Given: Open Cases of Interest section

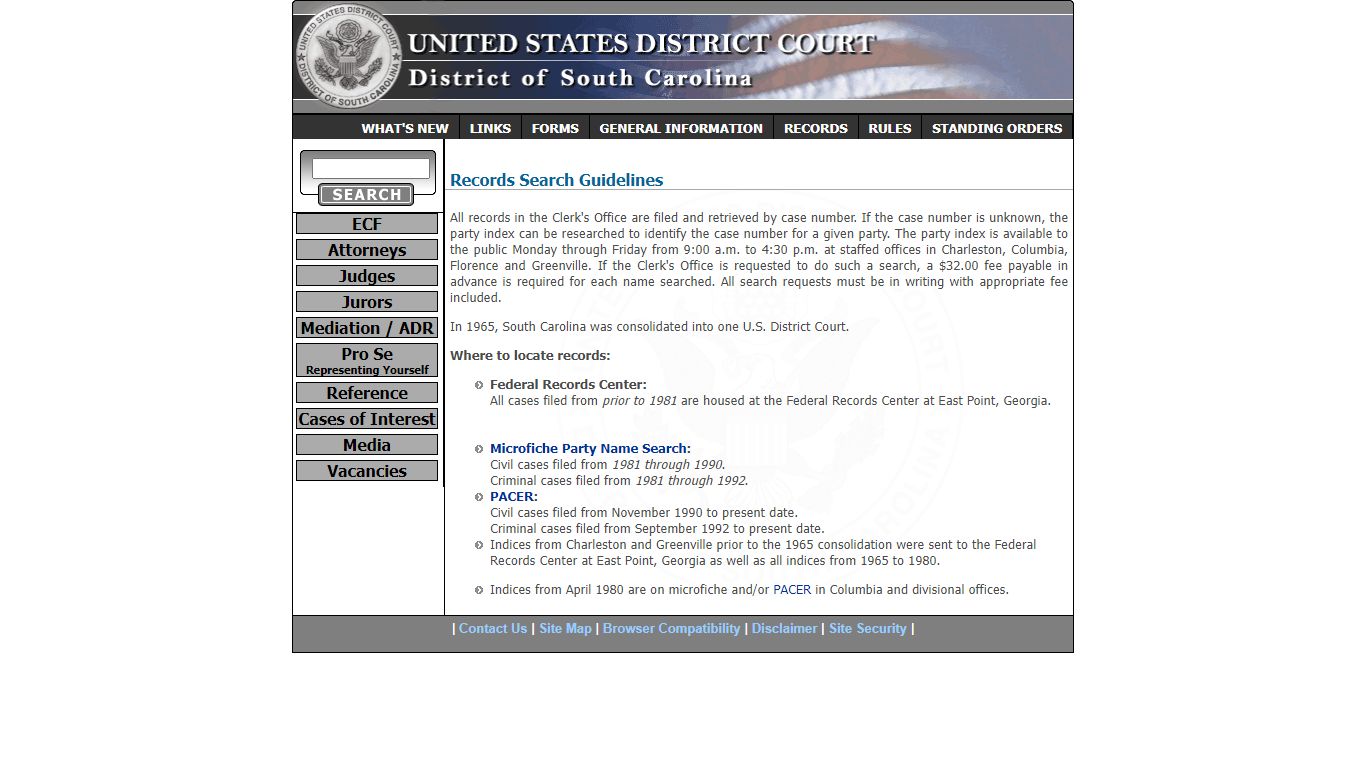Looking at the screenshot, I should (367, 419).
